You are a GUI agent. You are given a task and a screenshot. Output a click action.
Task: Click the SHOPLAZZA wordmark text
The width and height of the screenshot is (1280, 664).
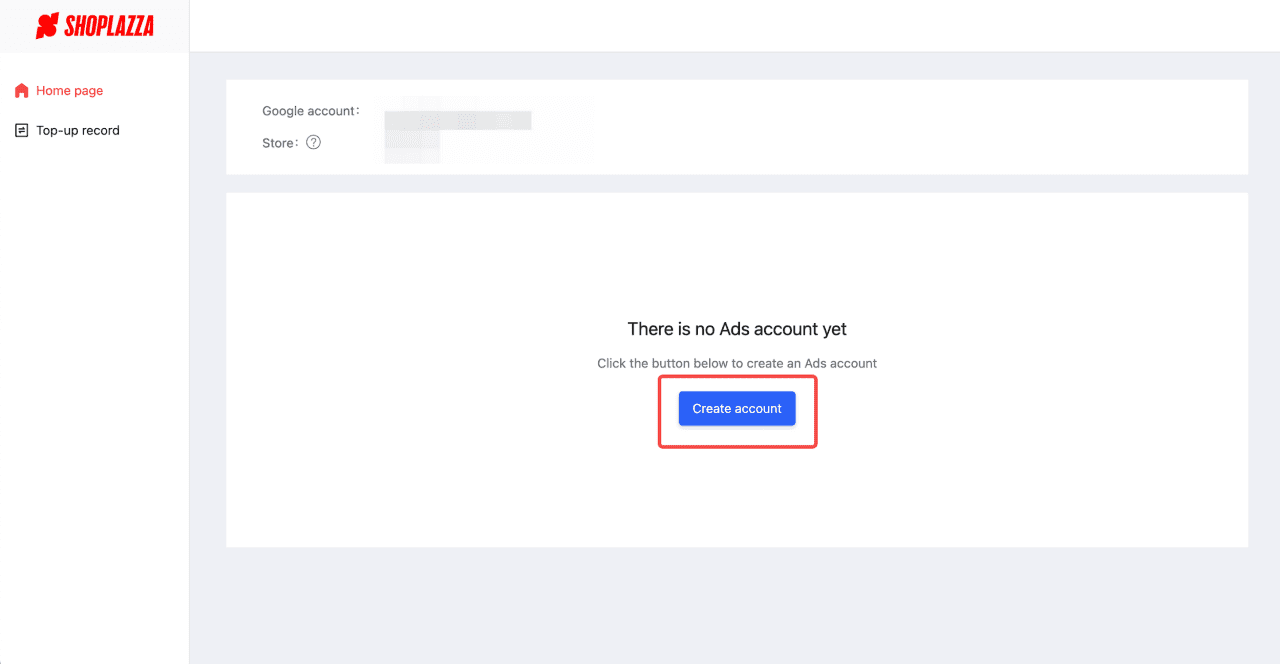click(x=109, y=26)
